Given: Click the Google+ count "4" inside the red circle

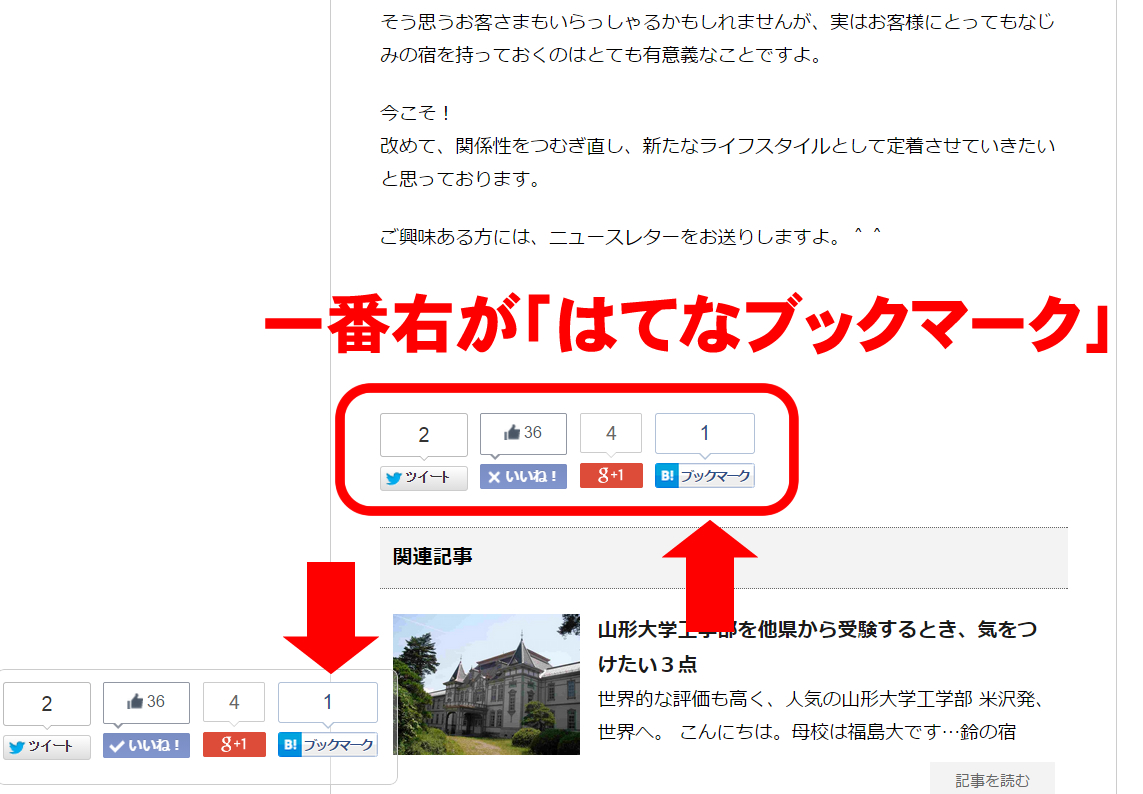Looking at the screenshot, I should [x=611, y=434].
